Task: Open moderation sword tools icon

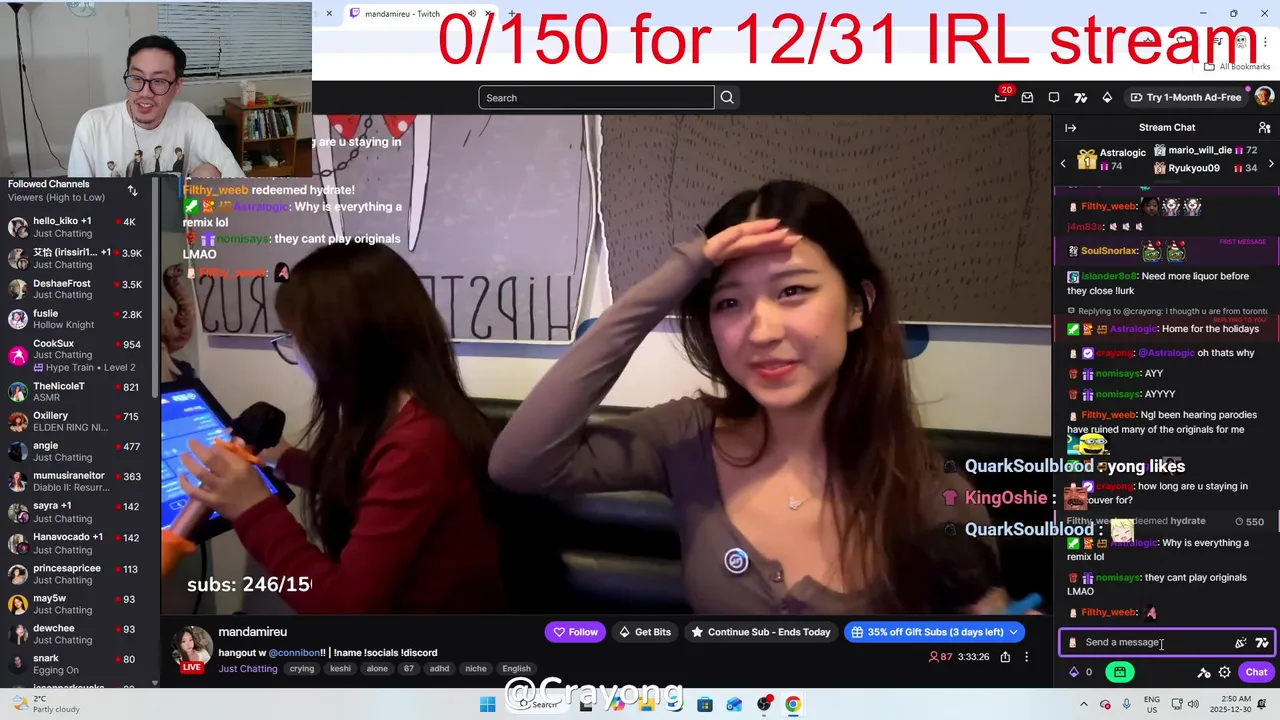Action: coord(1204,672)
